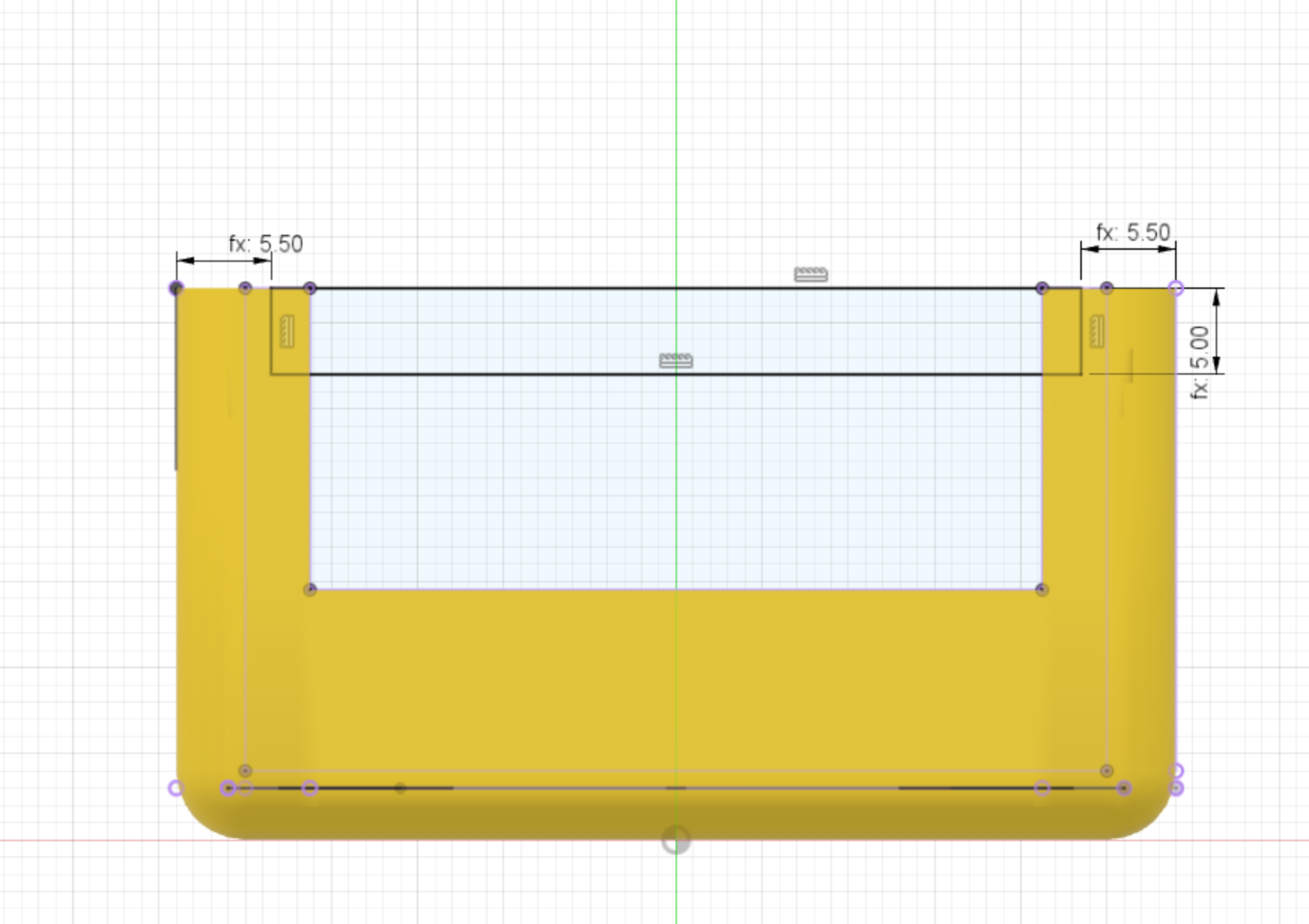Screen dimensions: 1309x924
Task: Click the constraint glyph on the green centerline
Action: (x=676, y=361)
